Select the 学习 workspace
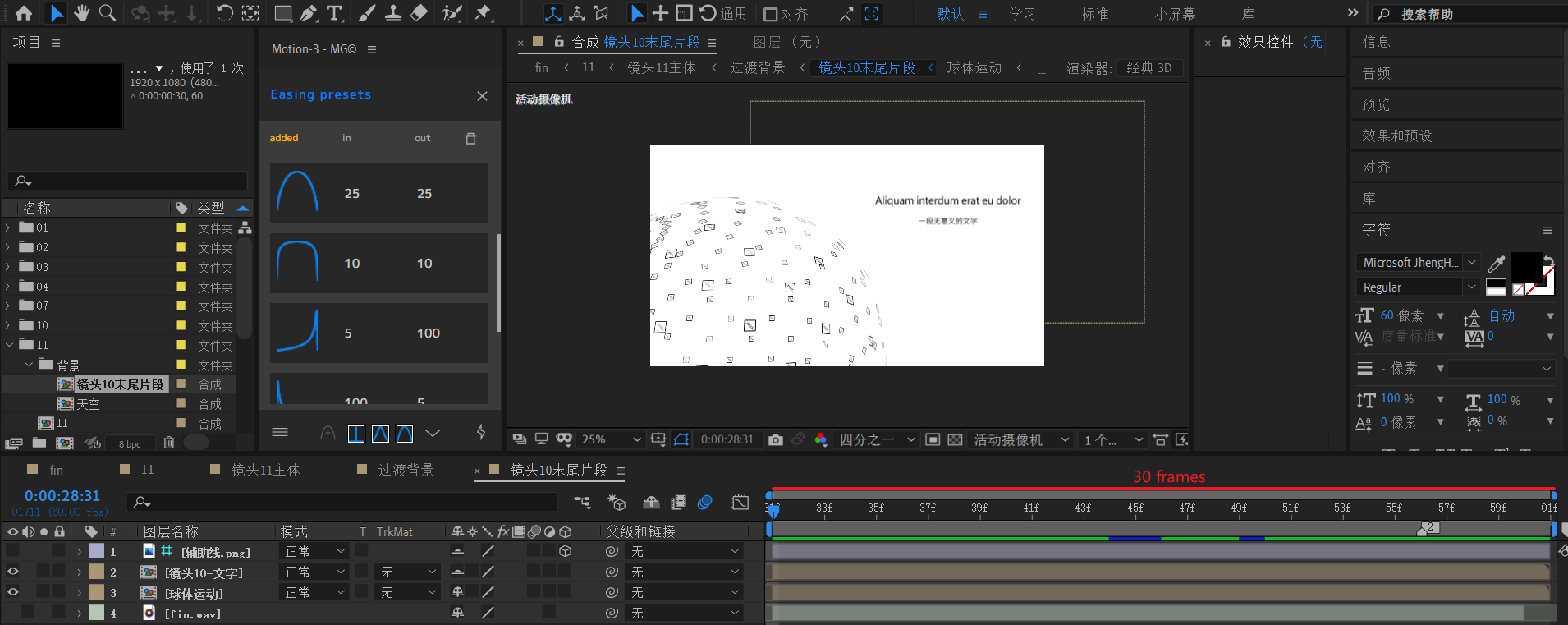1568x625 pixels. coord(1022,14)
